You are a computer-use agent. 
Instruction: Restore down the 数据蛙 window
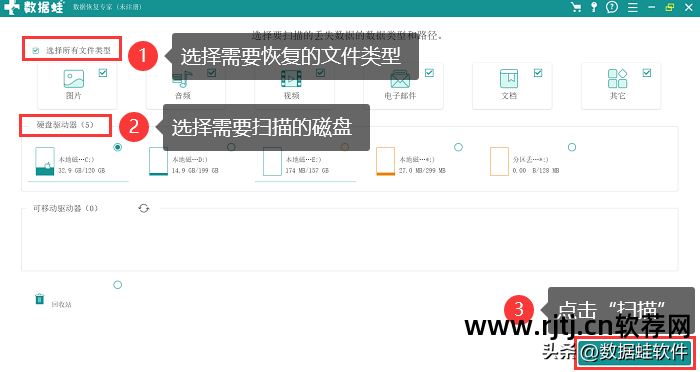click(x=669, y=7)
